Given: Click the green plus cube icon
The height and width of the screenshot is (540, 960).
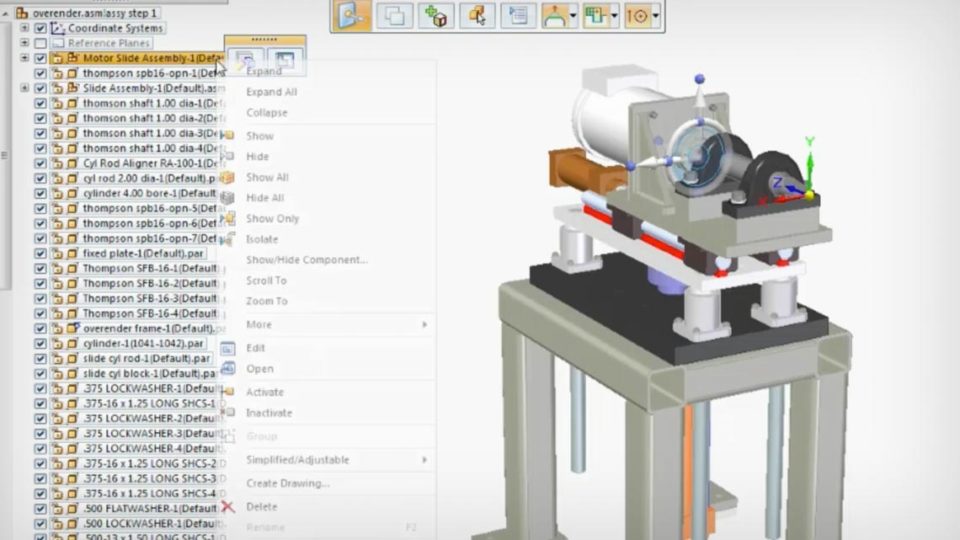Looking at the screenshot, I should [x=436, y=15].
